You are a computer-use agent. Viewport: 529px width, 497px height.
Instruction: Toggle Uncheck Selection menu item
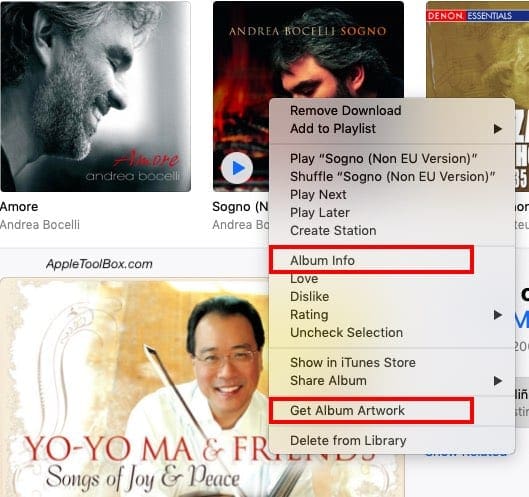point(346,333)
